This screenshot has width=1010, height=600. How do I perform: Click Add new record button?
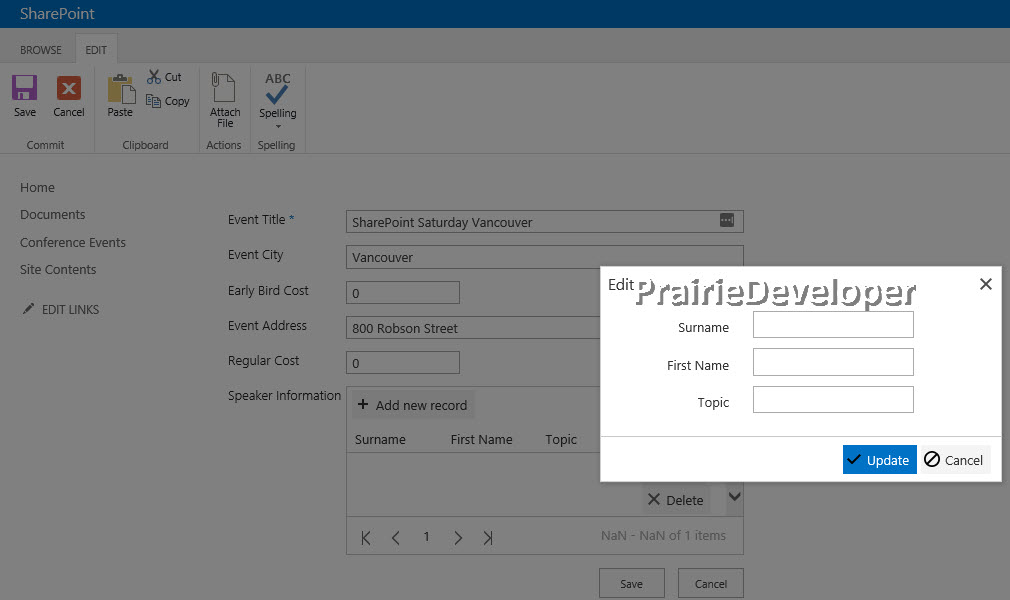(x=412, y=405)
